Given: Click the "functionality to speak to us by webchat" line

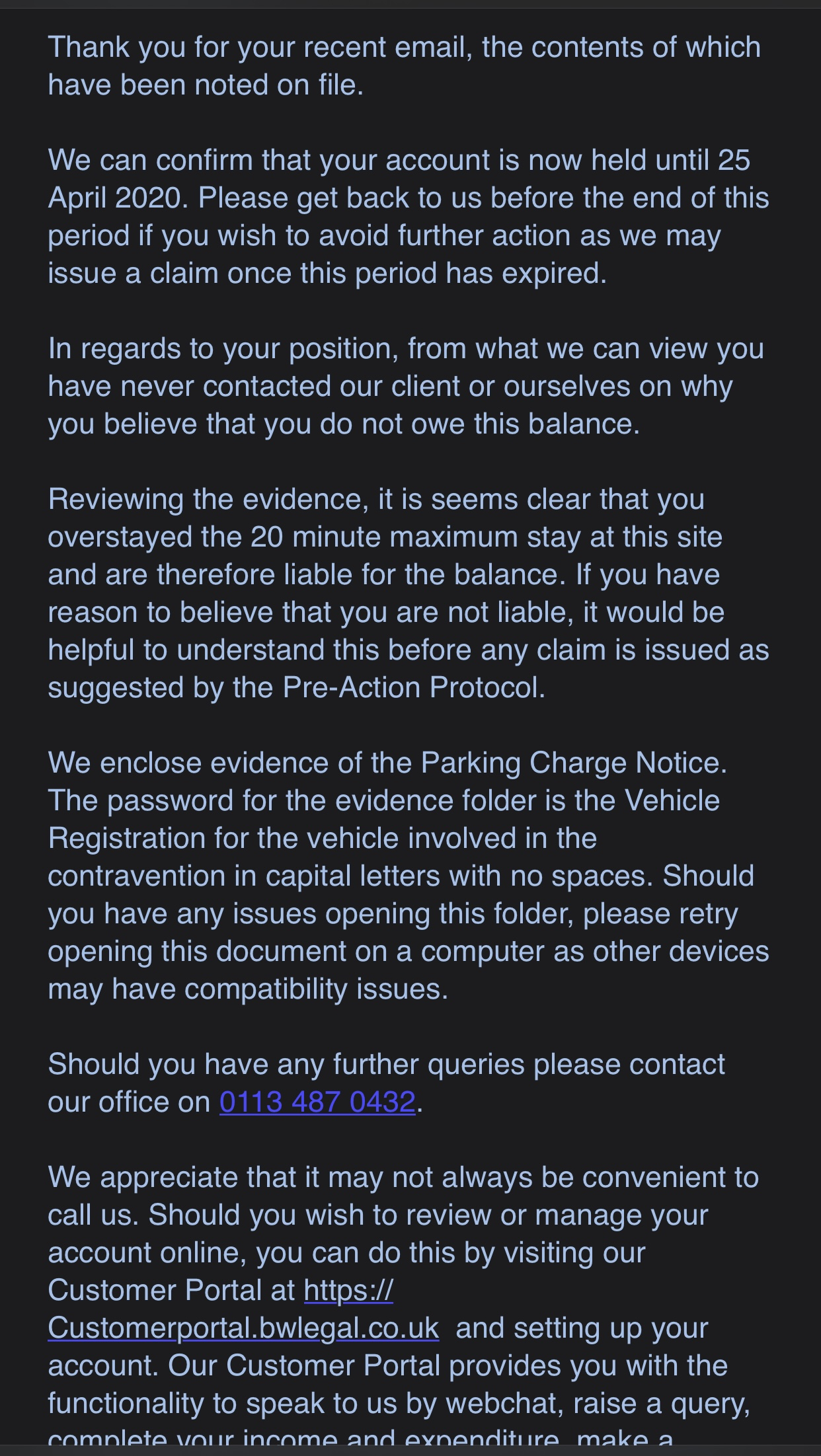Looking at the screenshot, I should click(x=399, y=1404).
